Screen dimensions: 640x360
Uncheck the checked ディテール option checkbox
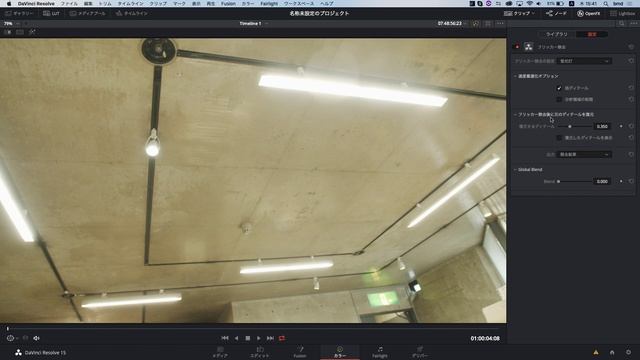559,88
